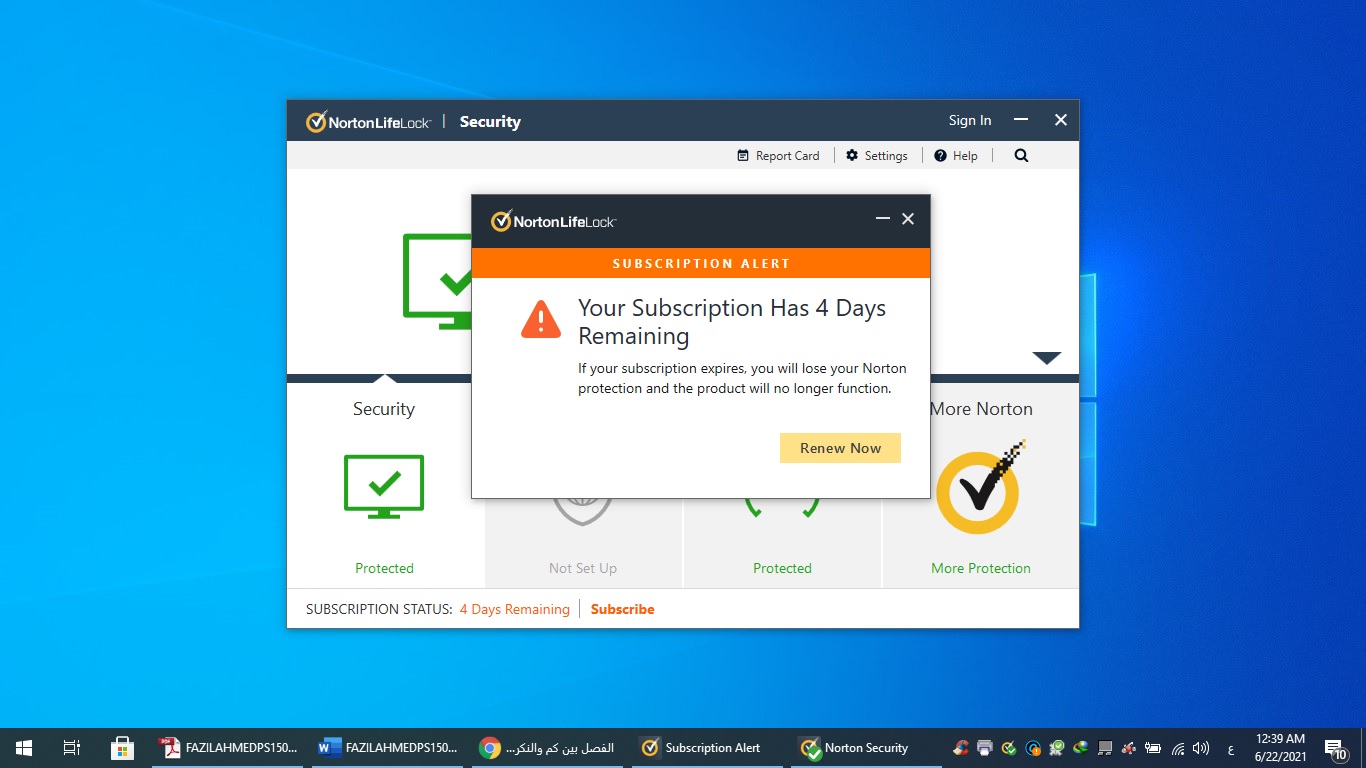Open the clock showing 12:39 AM
This screenshot has height=768, width=1366.
coord(1280,748)
